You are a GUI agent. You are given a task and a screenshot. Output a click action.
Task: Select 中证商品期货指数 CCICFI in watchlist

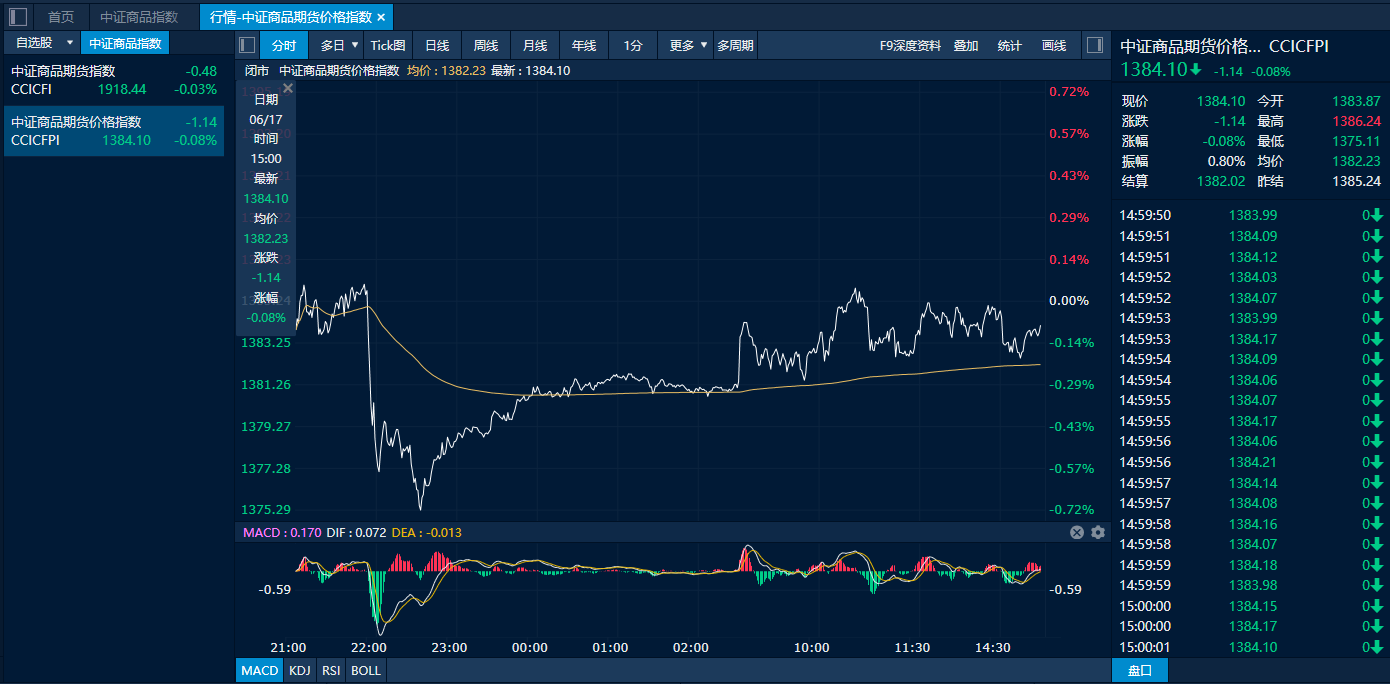[x=113, y=80]
